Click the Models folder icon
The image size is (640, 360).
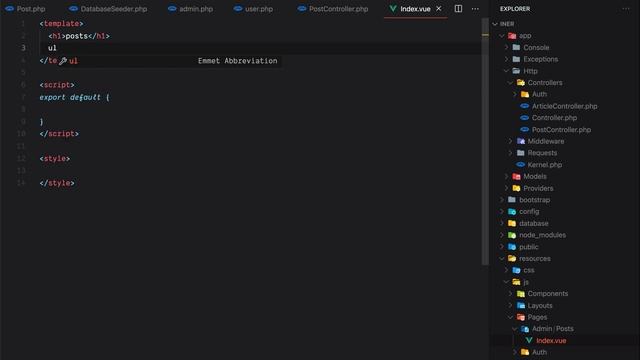516,176
